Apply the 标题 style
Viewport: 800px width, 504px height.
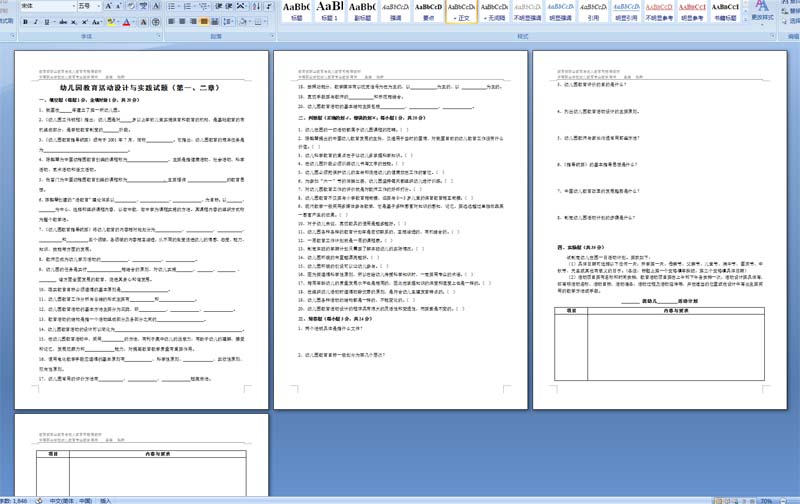point(296,12)
